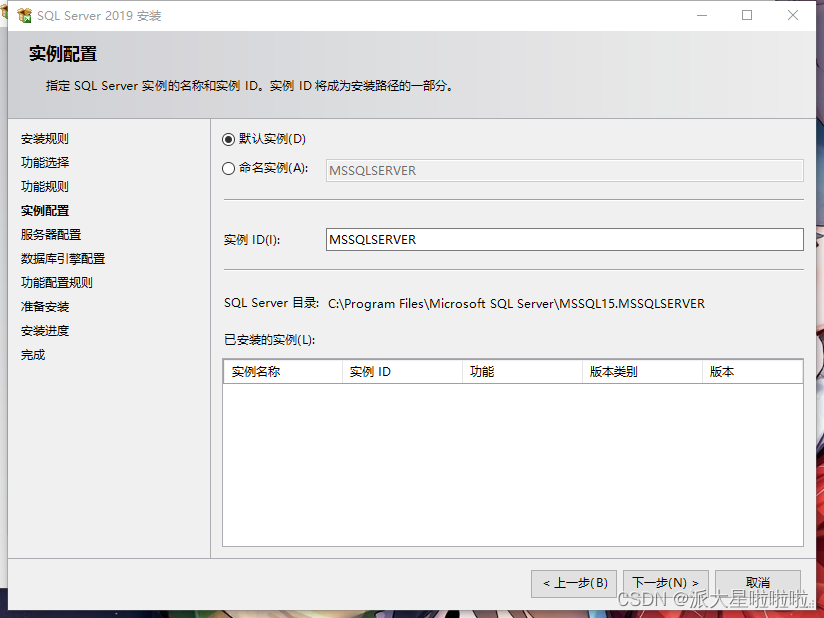Open 服务器配置 step in sidebar
Viewport: 824px width, 618px height.
tap(51, 234)
